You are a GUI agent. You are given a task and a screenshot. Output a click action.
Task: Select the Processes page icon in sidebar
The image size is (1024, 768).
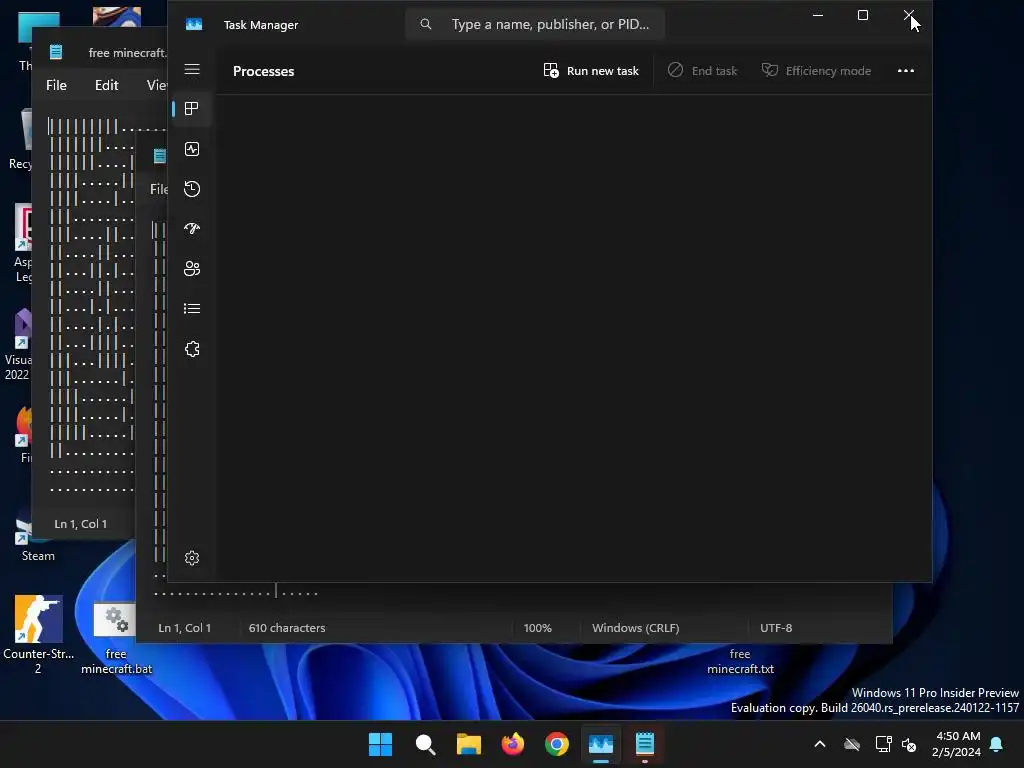tap(192, 108)
